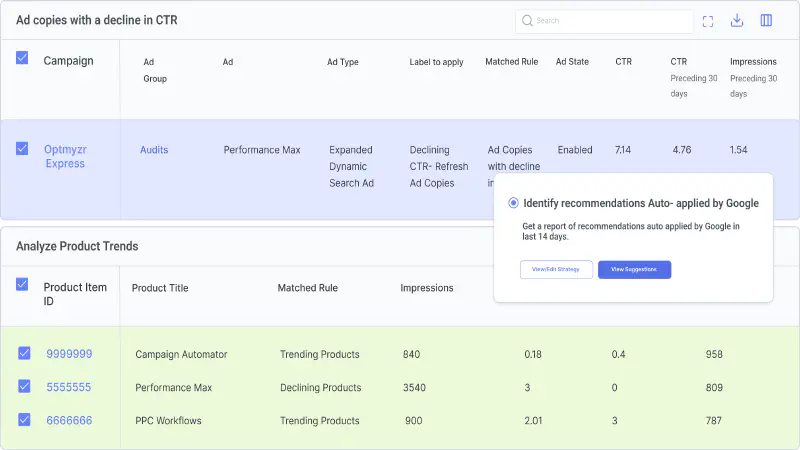Open the column chooser icon
The height and width of the screenshot is (450, 800).
tap(766, 20)
